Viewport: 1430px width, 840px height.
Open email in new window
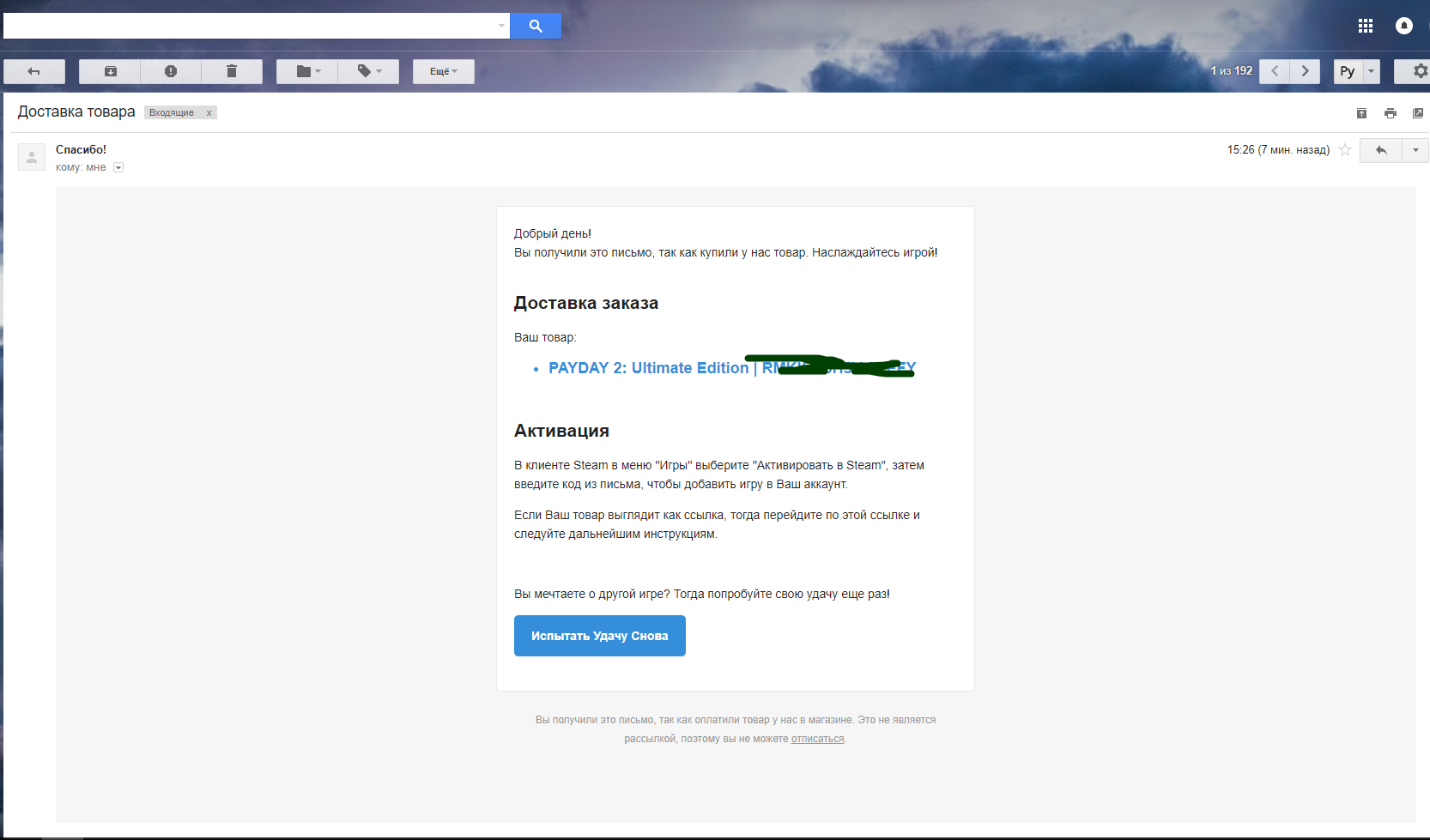[x=1417, y=113]
